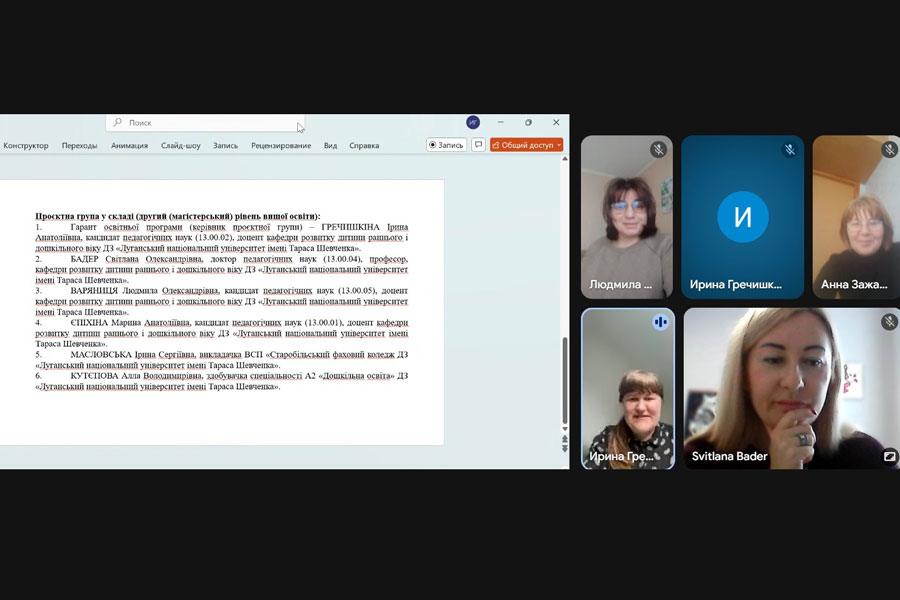Restore down the PowerPoint window
Screen dimensions: 900x600
528,122
